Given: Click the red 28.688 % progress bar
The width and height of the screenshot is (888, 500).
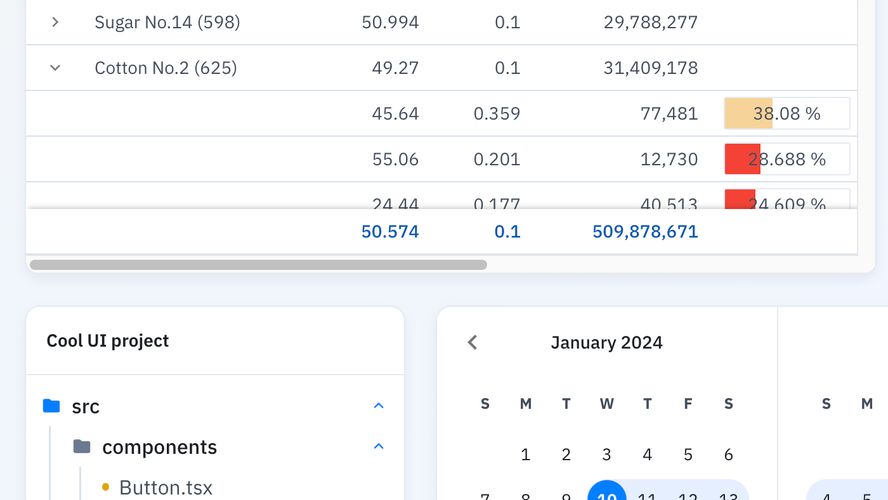Looking at the screenshot, I should 786,159.
